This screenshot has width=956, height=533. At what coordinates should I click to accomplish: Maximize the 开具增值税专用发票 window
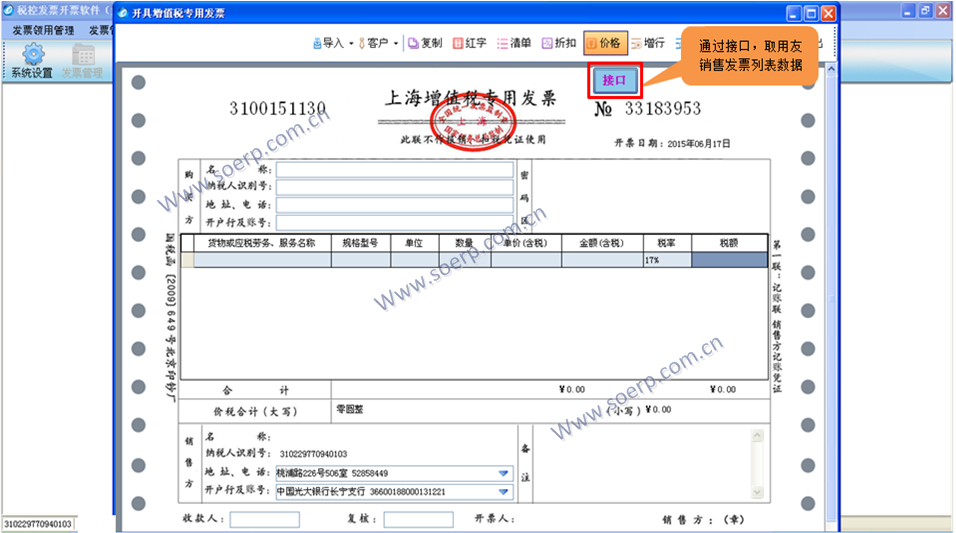(811, 13)
